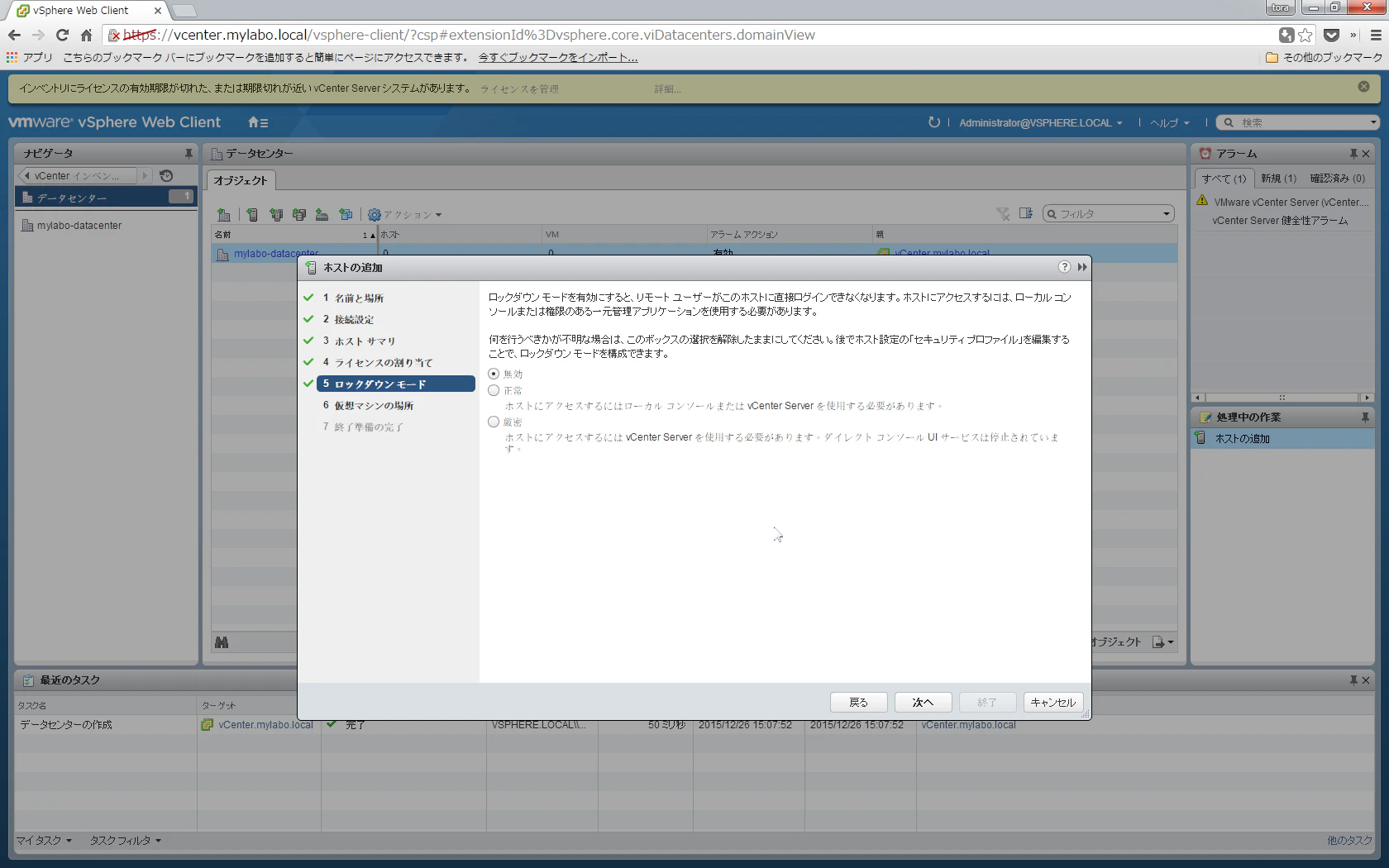Click the create new datacenter toolbar icon
This screenshot has height=868, width=1389.
pos(223,215)
